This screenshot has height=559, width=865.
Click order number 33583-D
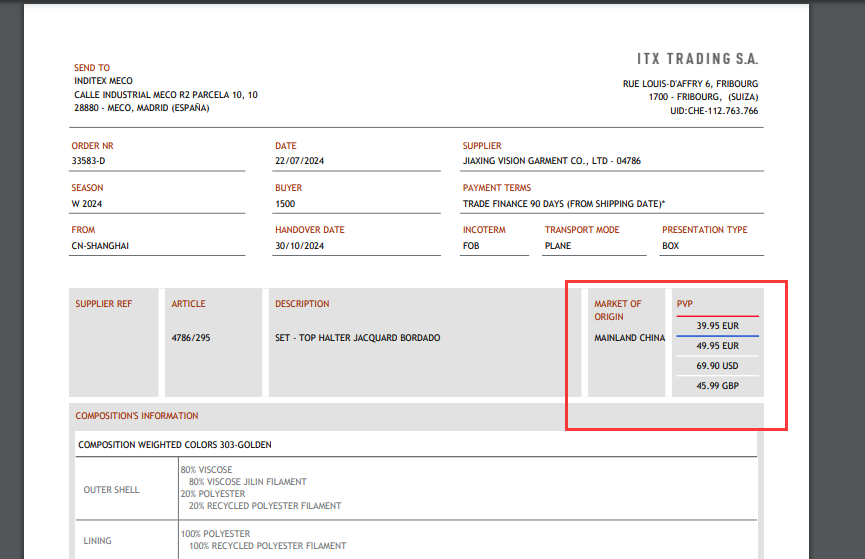(88, 161)
